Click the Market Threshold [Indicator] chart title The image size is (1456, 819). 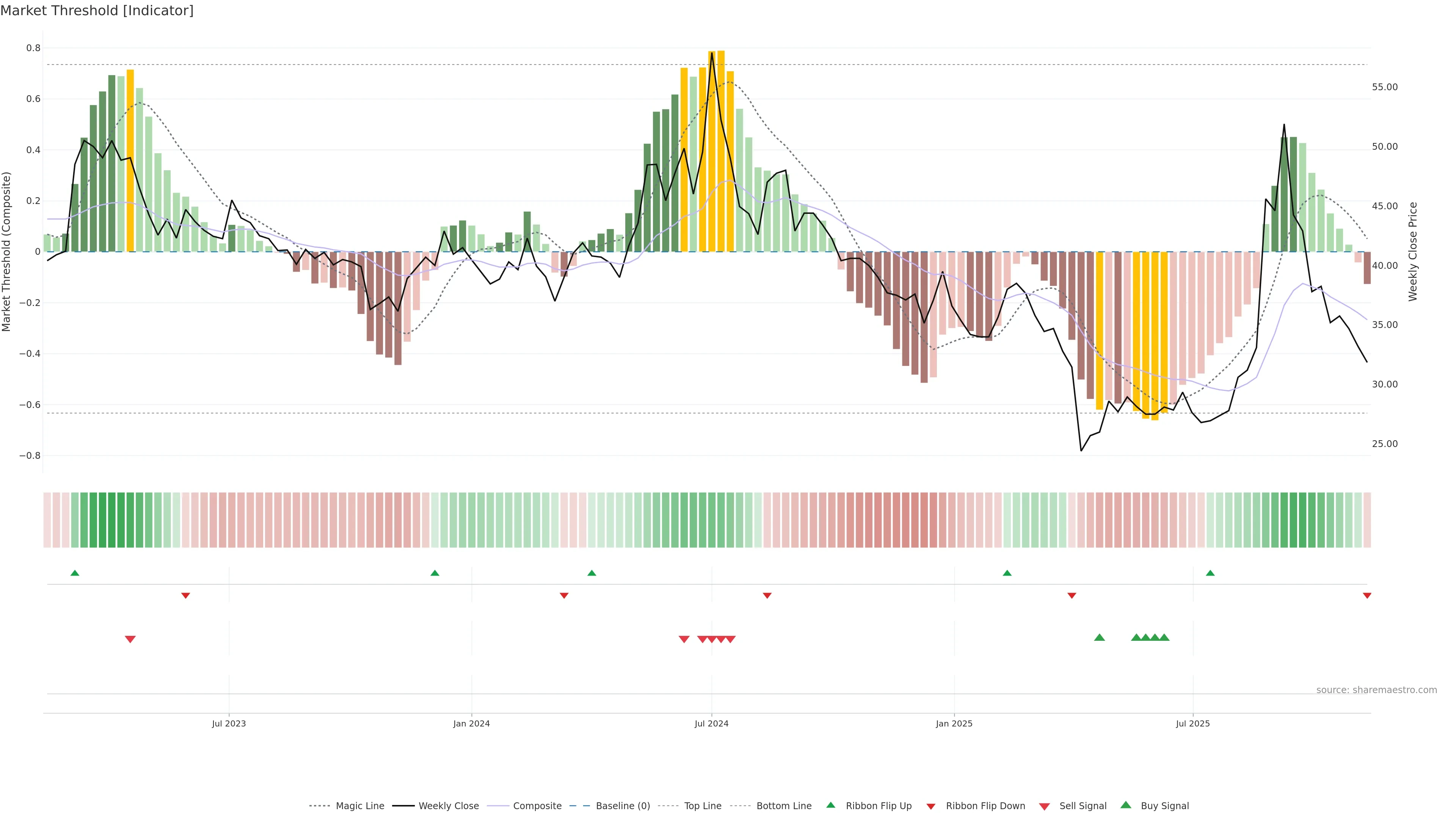[x=97, y=11]
